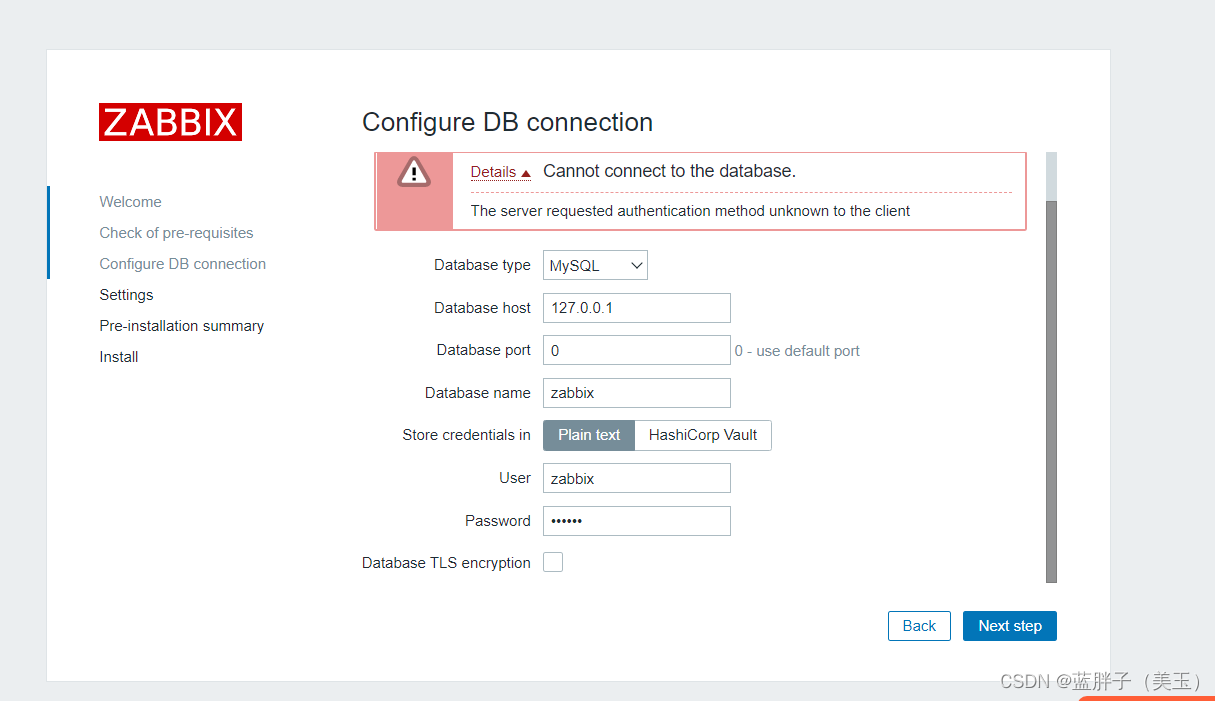Proceed with Next step button
This screenshot has height=701, width=1215.
1010,626
